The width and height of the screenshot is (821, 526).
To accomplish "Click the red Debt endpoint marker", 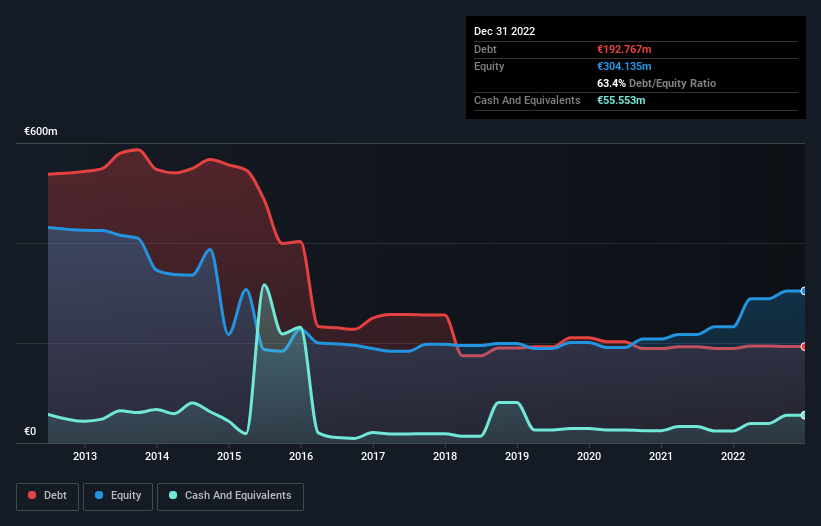I will click(x=804, y=346).
